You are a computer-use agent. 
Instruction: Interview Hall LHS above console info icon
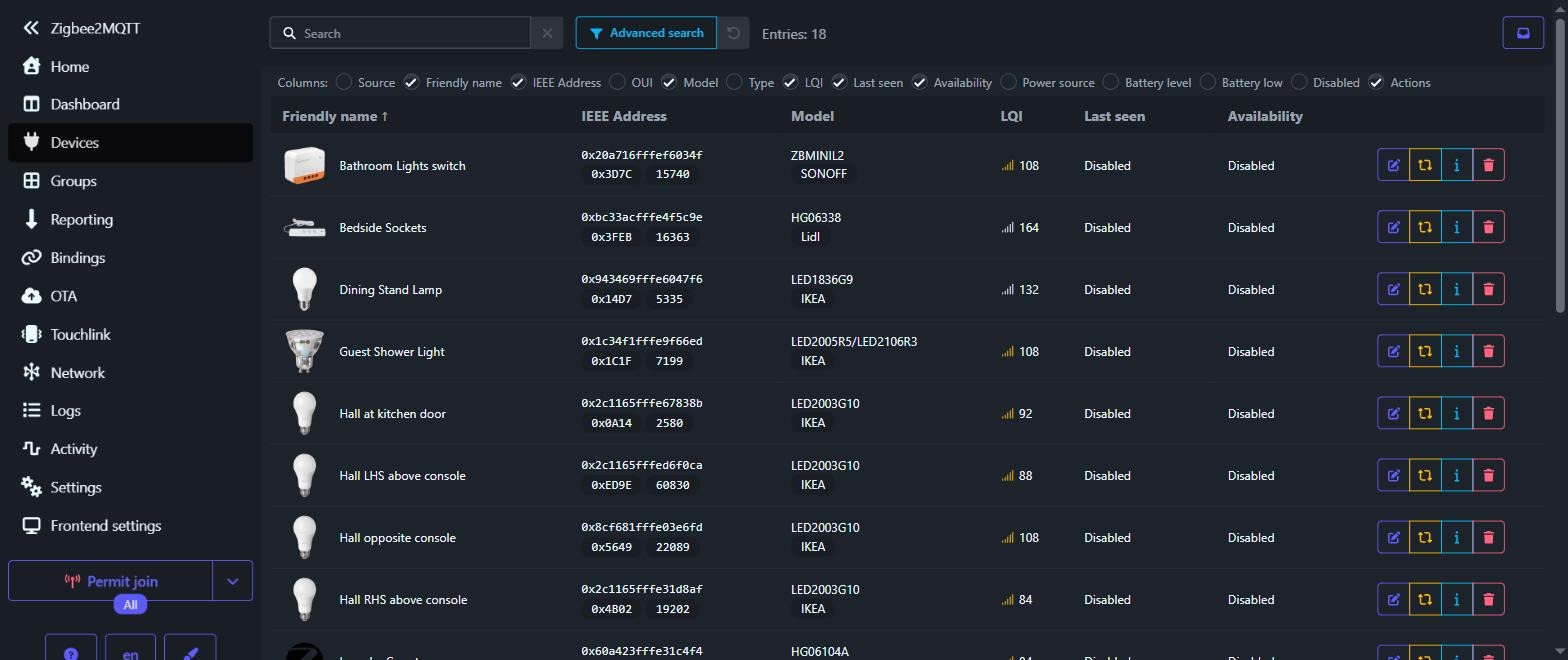(x=1457, y=475)
